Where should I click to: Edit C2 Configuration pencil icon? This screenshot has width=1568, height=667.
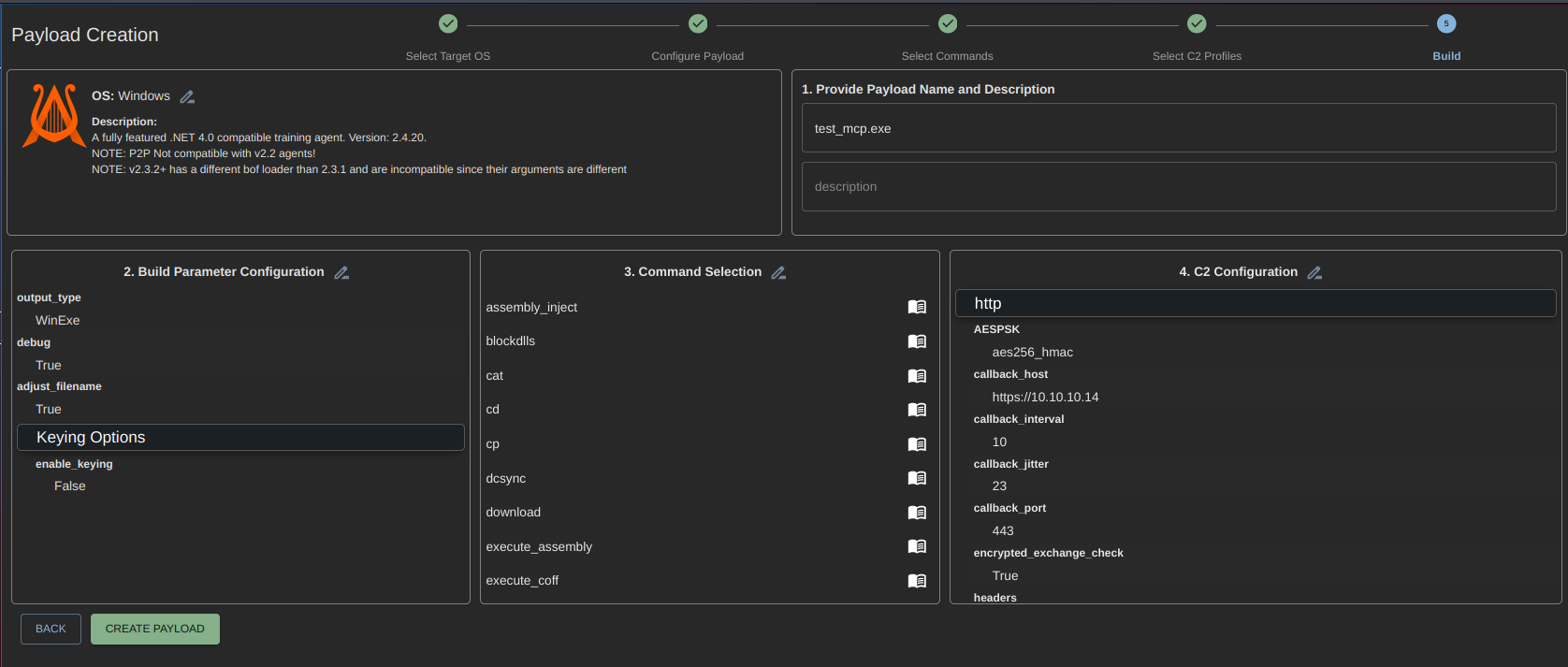click(1314, 272)
